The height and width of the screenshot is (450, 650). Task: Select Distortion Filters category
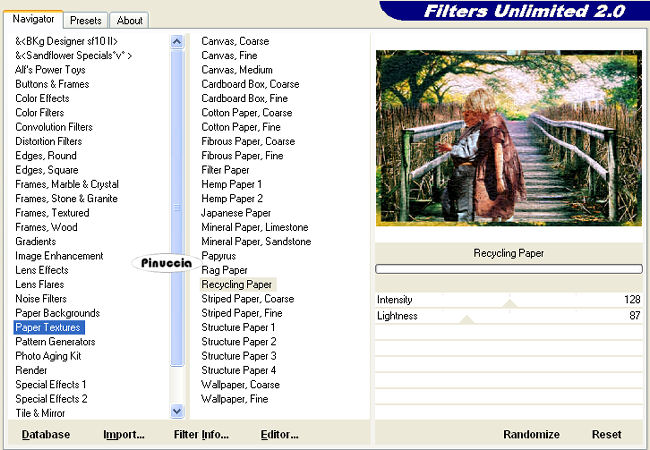tap(49, 141)
